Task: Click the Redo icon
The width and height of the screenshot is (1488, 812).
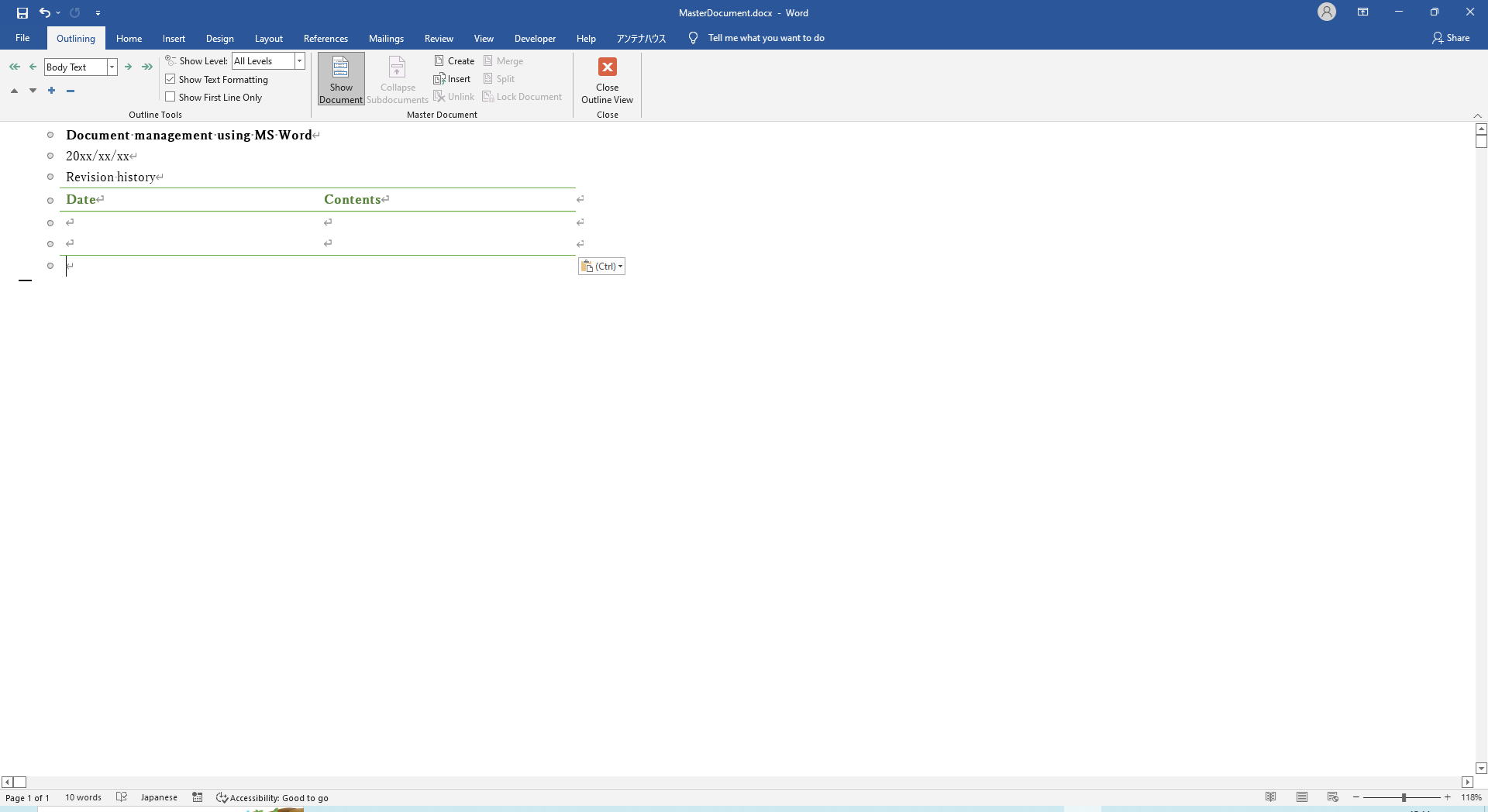Action: [75, 13]
